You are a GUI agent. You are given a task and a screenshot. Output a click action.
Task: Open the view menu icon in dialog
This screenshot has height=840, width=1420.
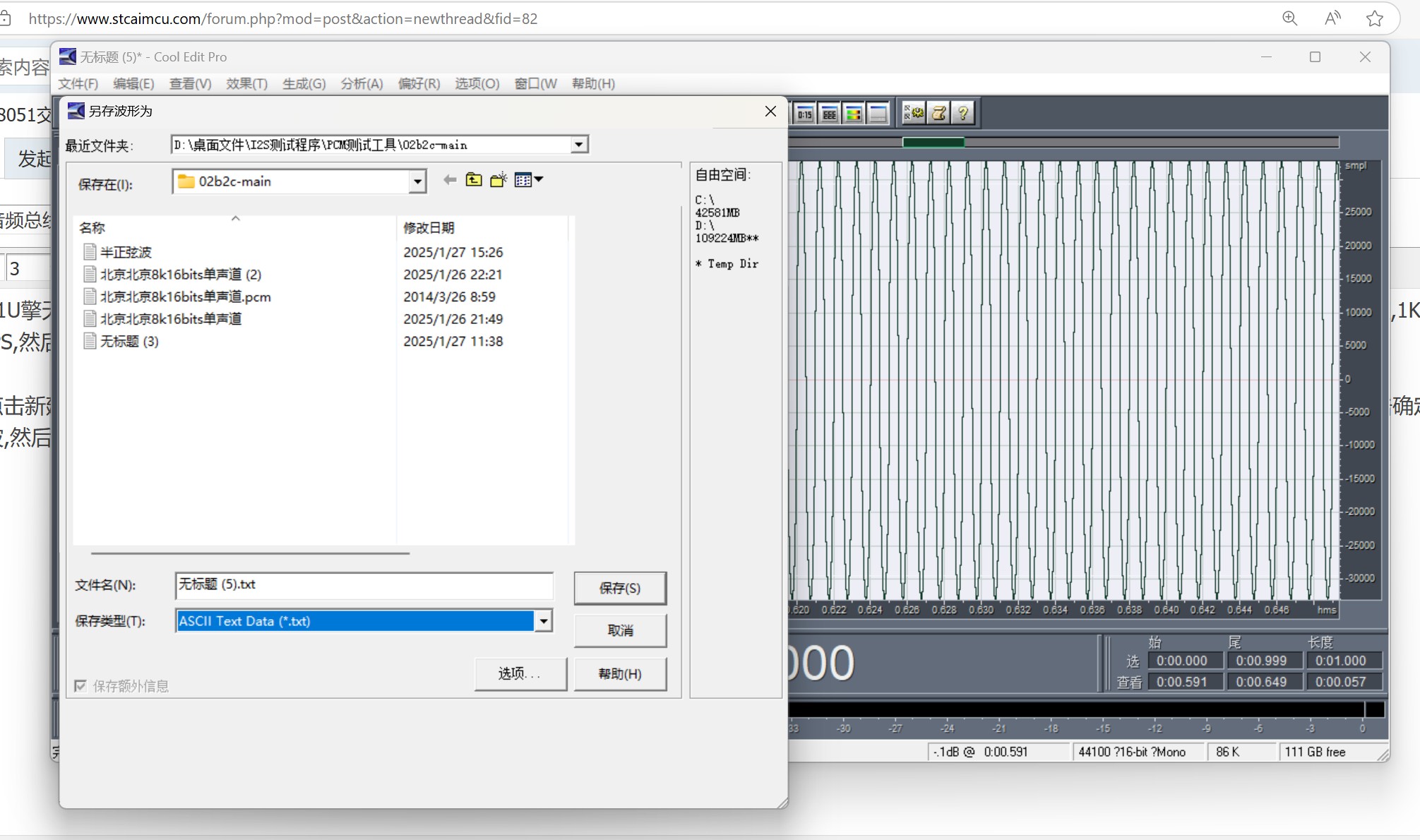(x=529, y=180)
